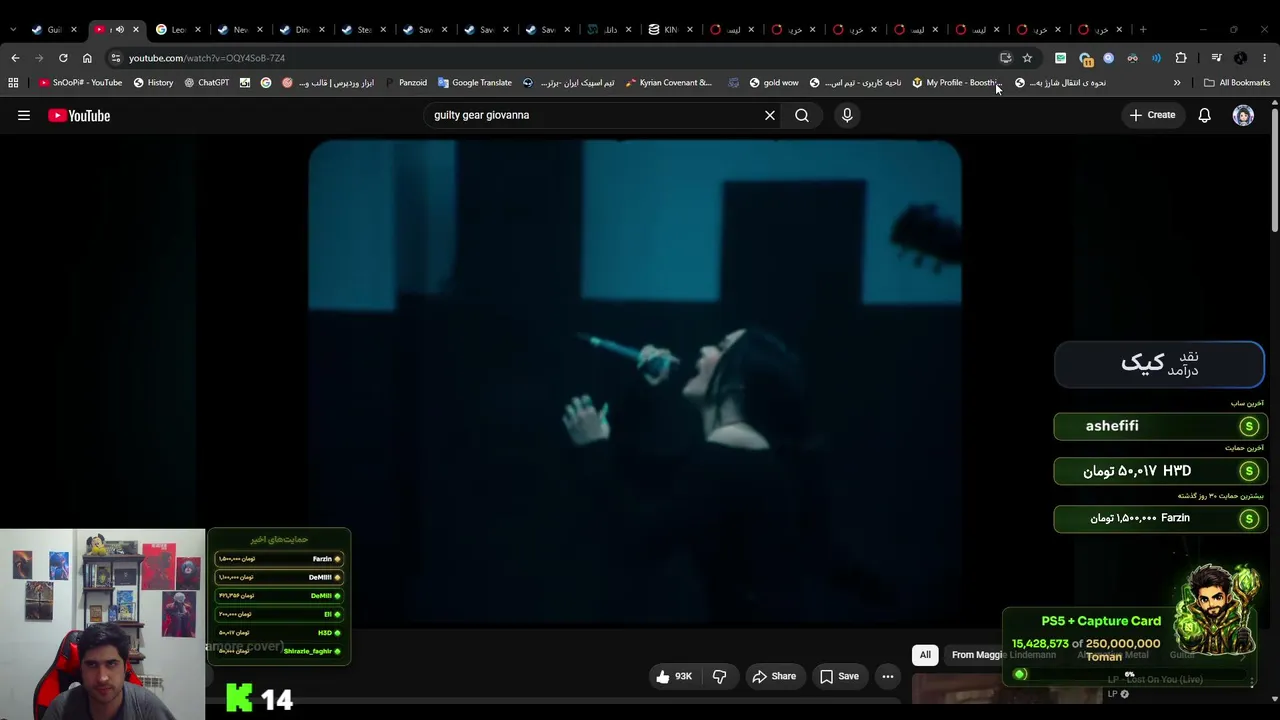The image size is (1280, 720).
Task: Open the gold wow bookmark
Action: [x=772, y=83]
